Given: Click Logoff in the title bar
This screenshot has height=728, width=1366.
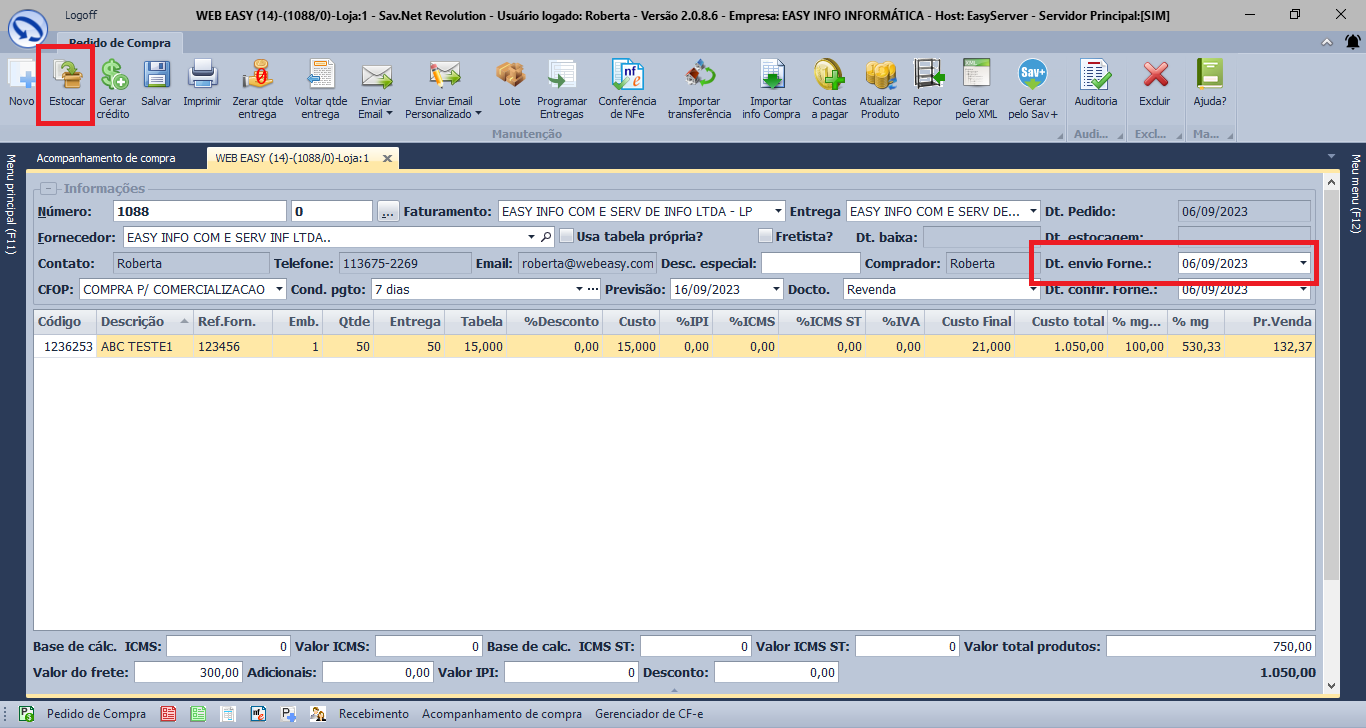Looking at the screenshot, I should pyautogui.click(x=81, y=15).
